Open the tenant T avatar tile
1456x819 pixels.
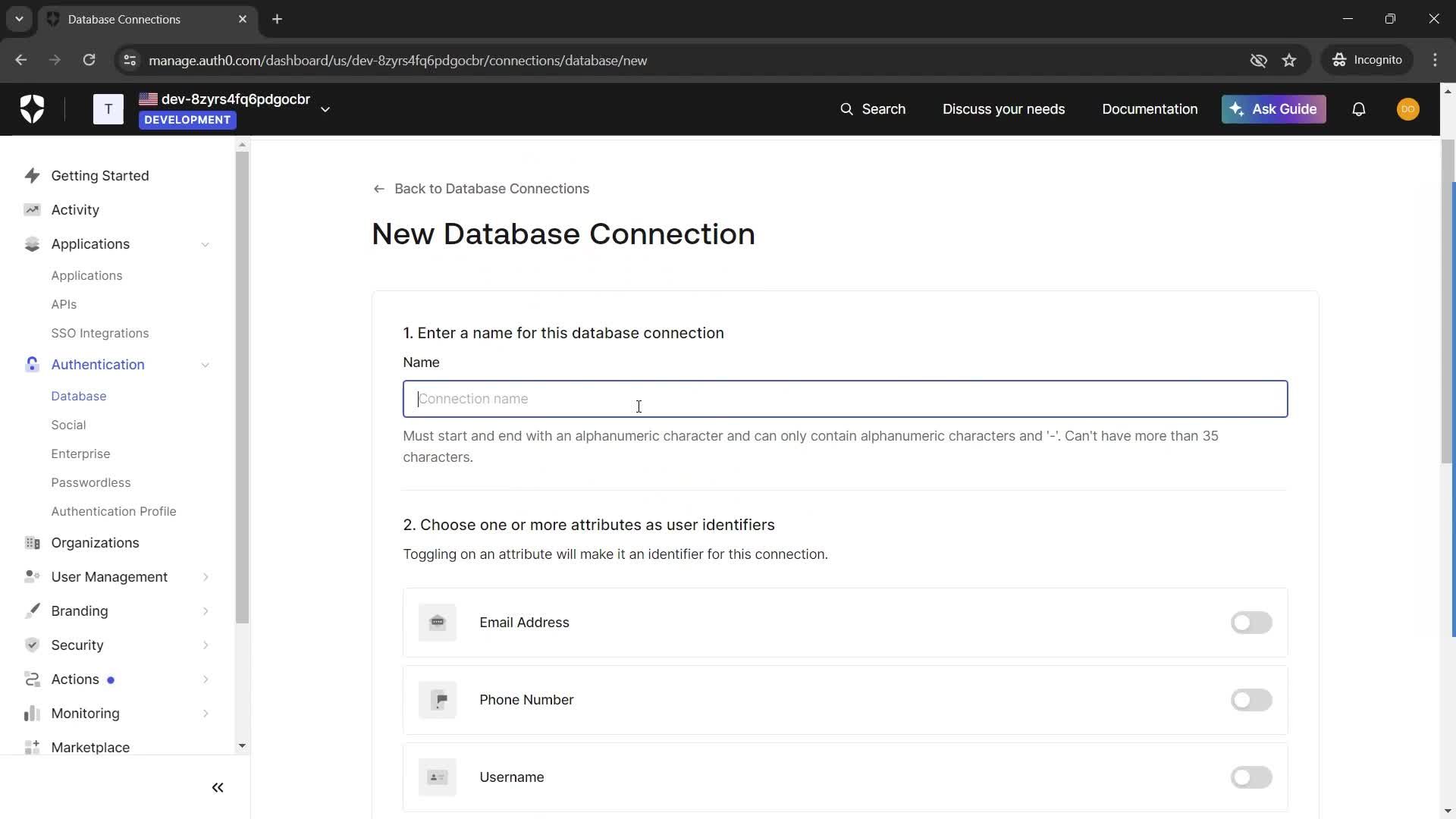(108, 109)
